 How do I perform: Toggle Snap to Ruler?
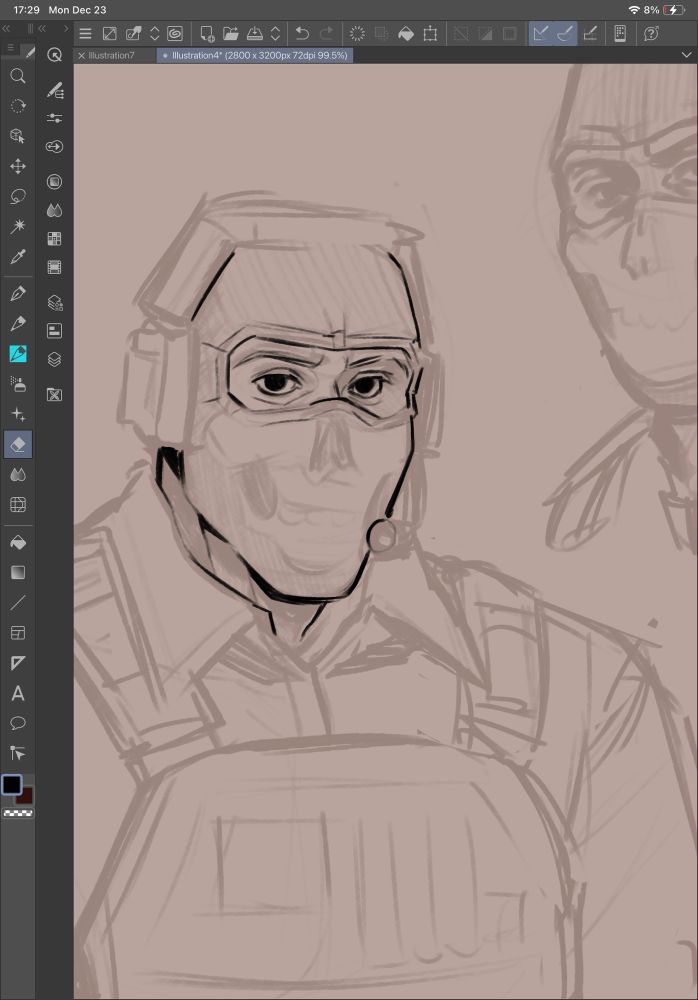coord(541,34)
